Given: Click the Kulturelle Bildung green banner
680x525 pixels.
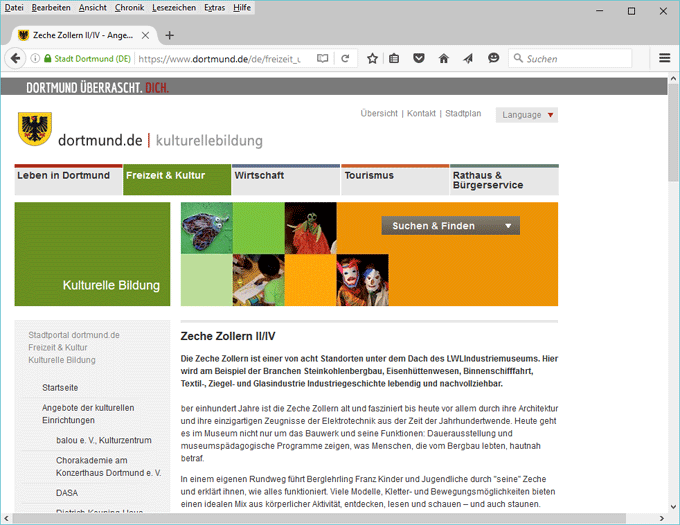Looking at the screenshot, I should (92, 254).
